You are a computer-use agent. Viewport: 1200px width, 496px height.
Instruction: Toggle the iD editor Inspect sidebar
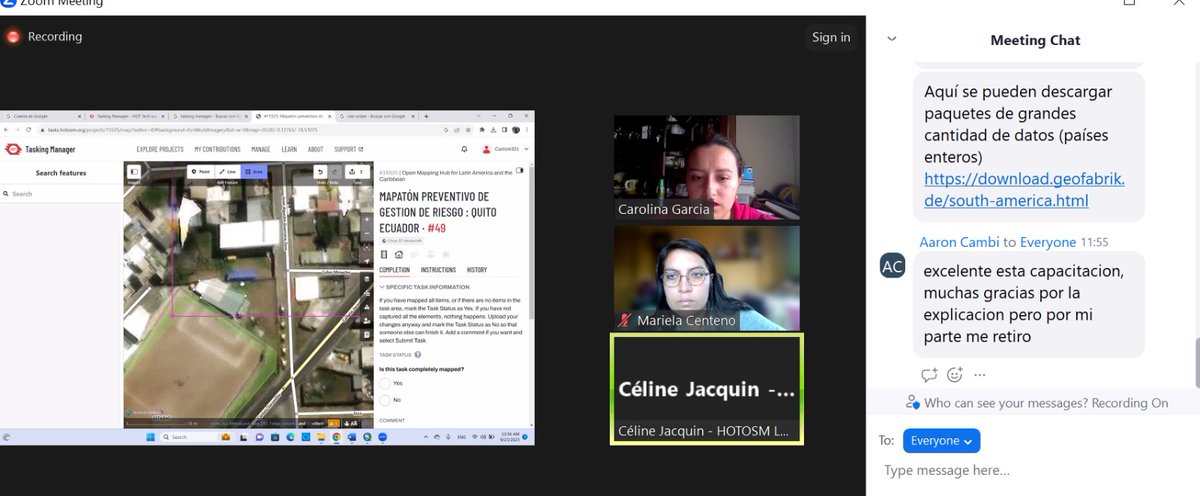[x=134, y=171]
